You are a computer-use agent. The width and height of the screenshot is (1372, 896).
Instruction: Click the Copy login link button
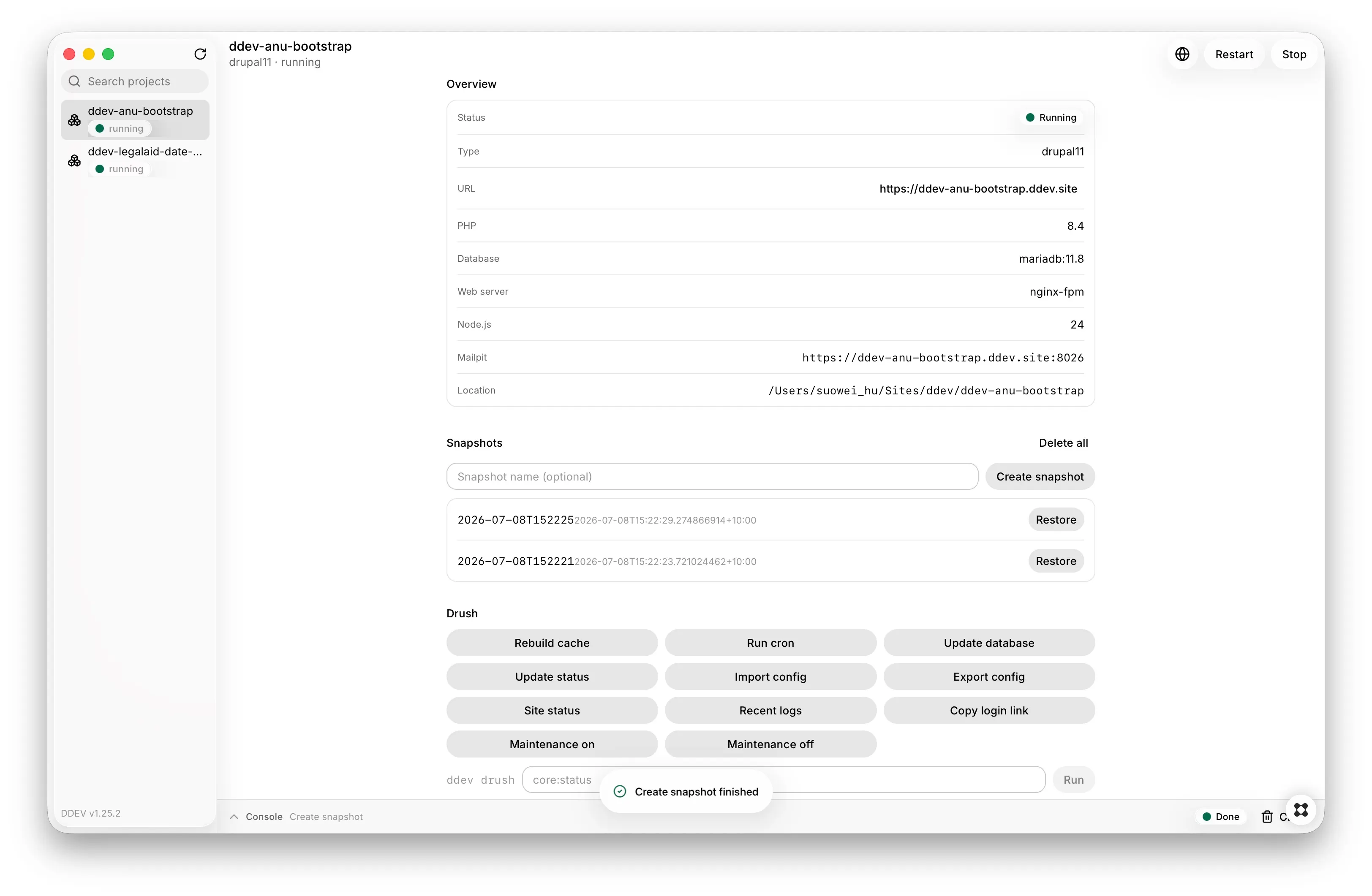[988, 711]
